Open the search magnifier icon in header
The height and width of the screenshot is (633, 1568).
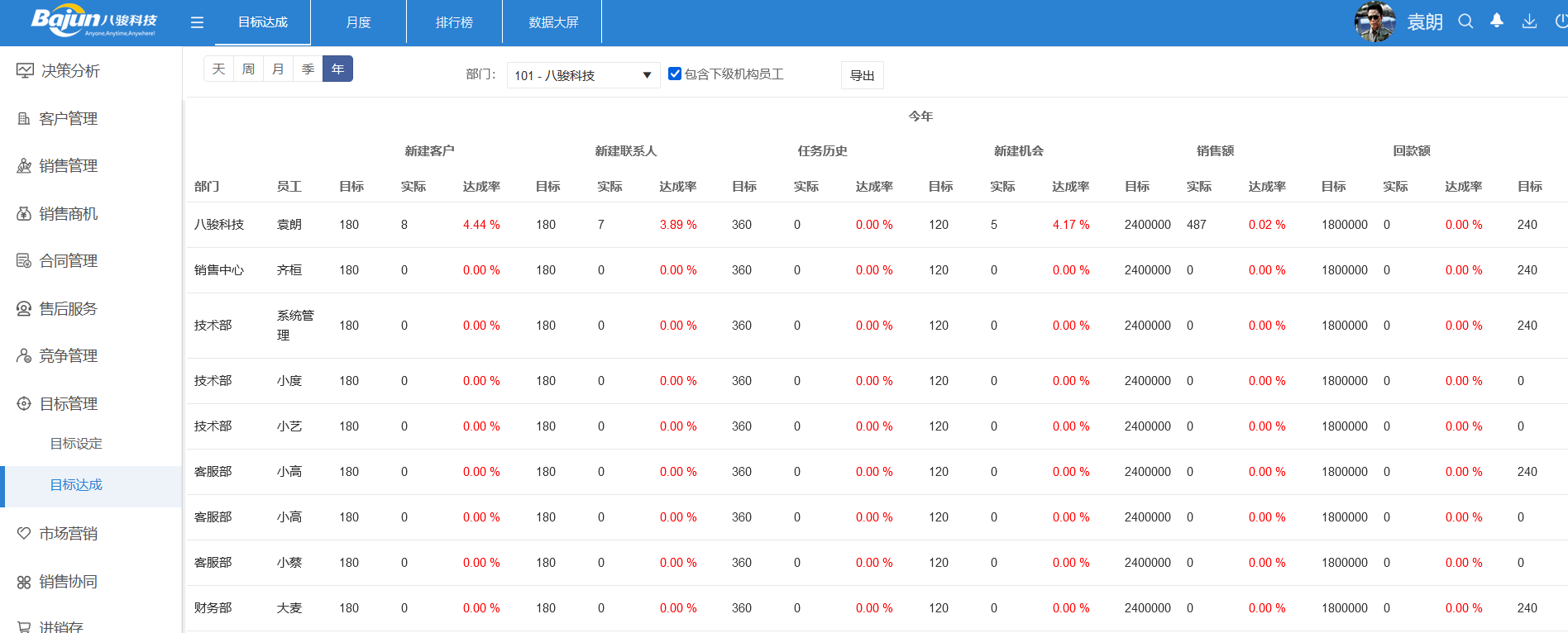[x=1465, y=21]
